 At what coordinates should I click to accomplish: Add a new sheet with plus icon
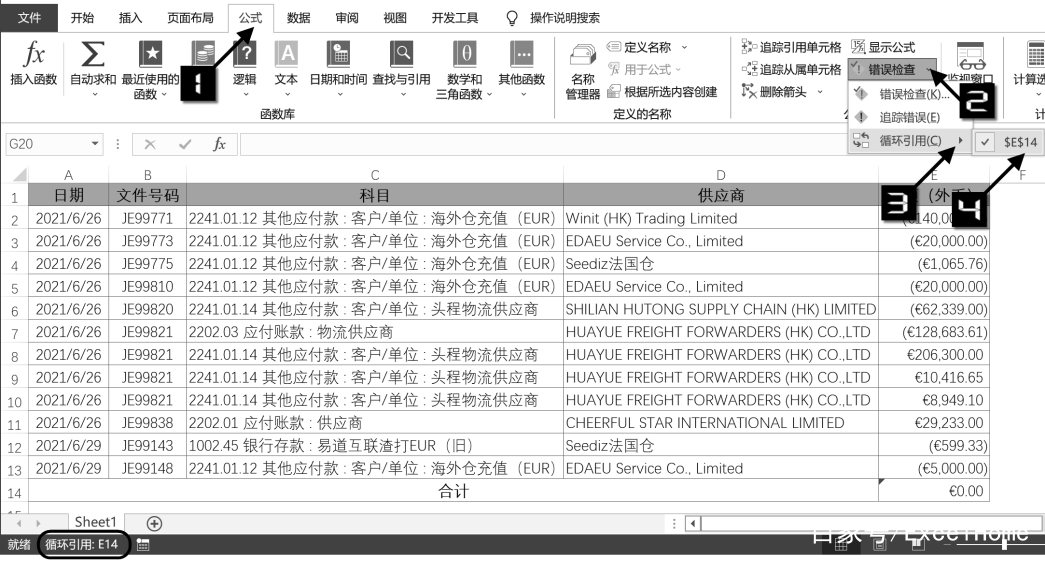coord(154,524)
